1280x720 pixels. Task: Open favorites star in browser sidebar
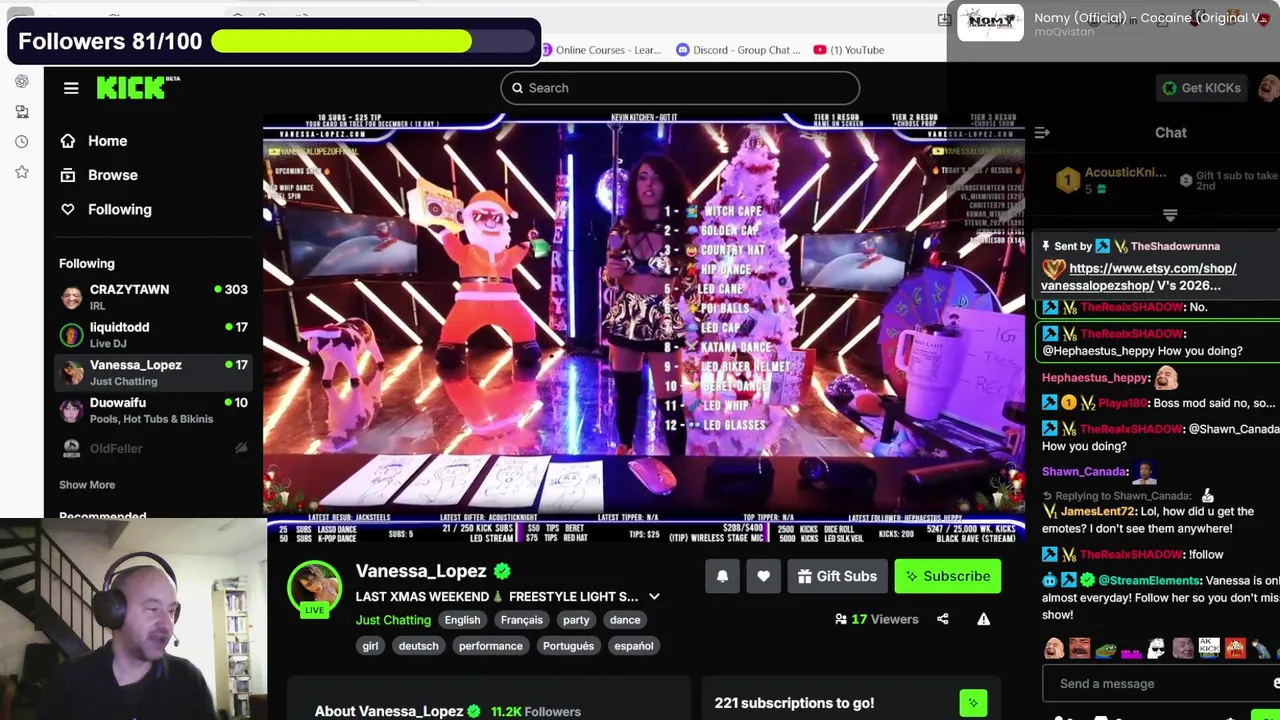(22, 172)
